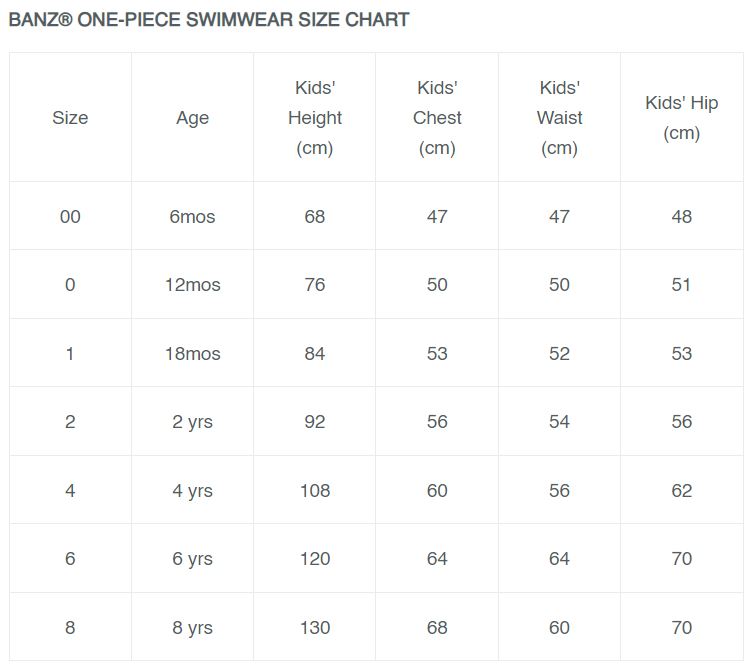Select the 6 yrs age cell
This screenshot has width=755, height=667.
[x=192, y=559]
